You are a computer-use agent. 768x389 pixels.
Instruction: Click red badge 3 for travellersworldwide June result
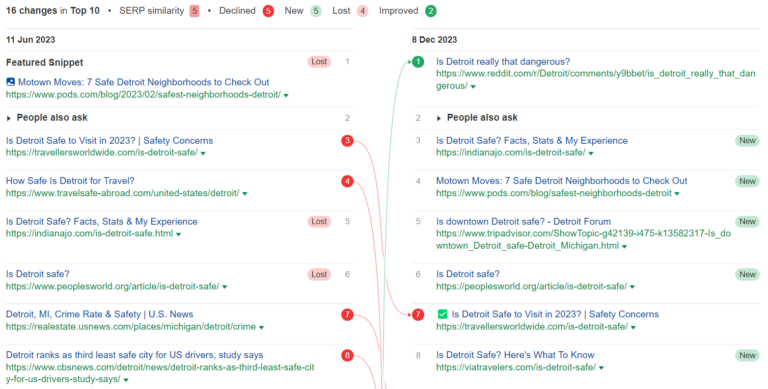tap(347, 141)
